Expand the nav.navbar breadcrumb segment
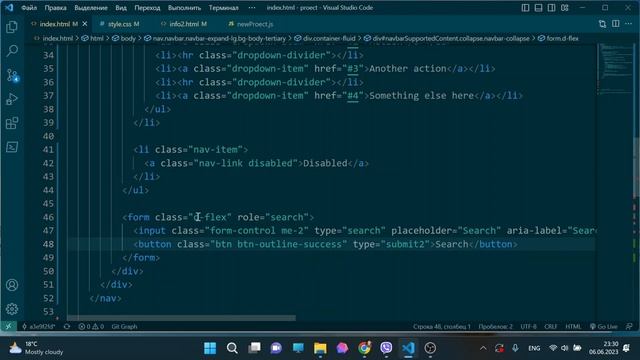The width and height of the screenshot is (640, 360). [x=215, y=38]
